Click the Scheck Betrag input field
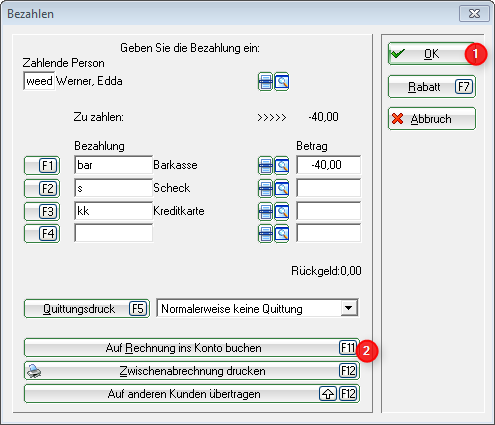Viewport: 495px width, 425px height. click(329, 188)
